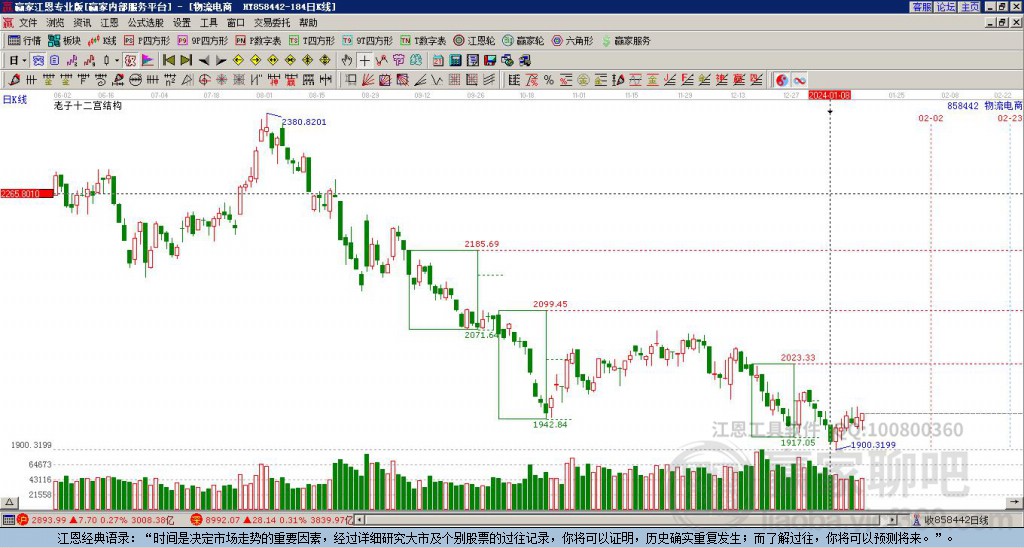Open the 行情 market quotes view
Viewport: 1024px width, 548px height.
point(24,40)
